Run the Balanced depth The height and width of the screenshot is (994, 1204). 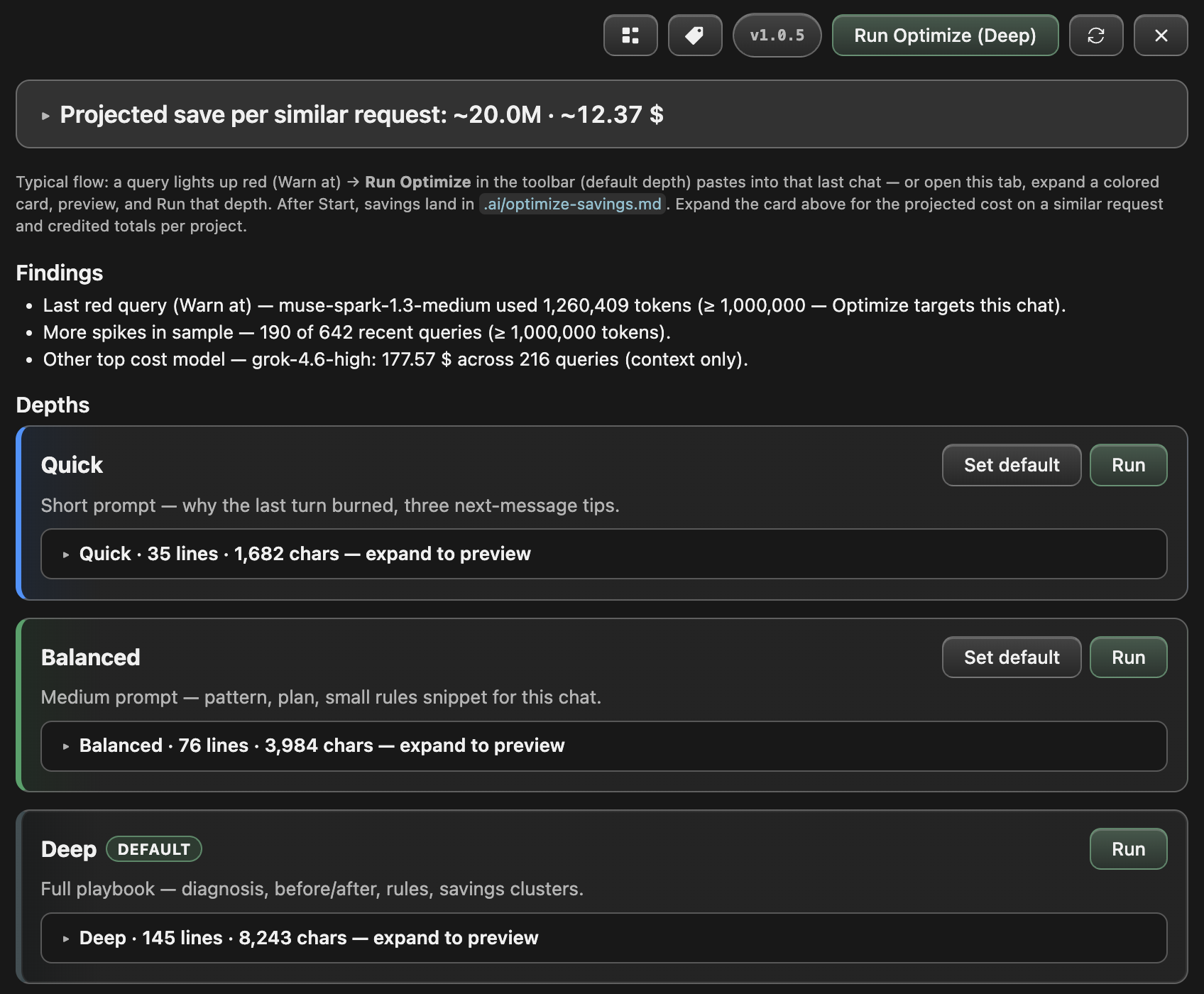point(1128,657)
